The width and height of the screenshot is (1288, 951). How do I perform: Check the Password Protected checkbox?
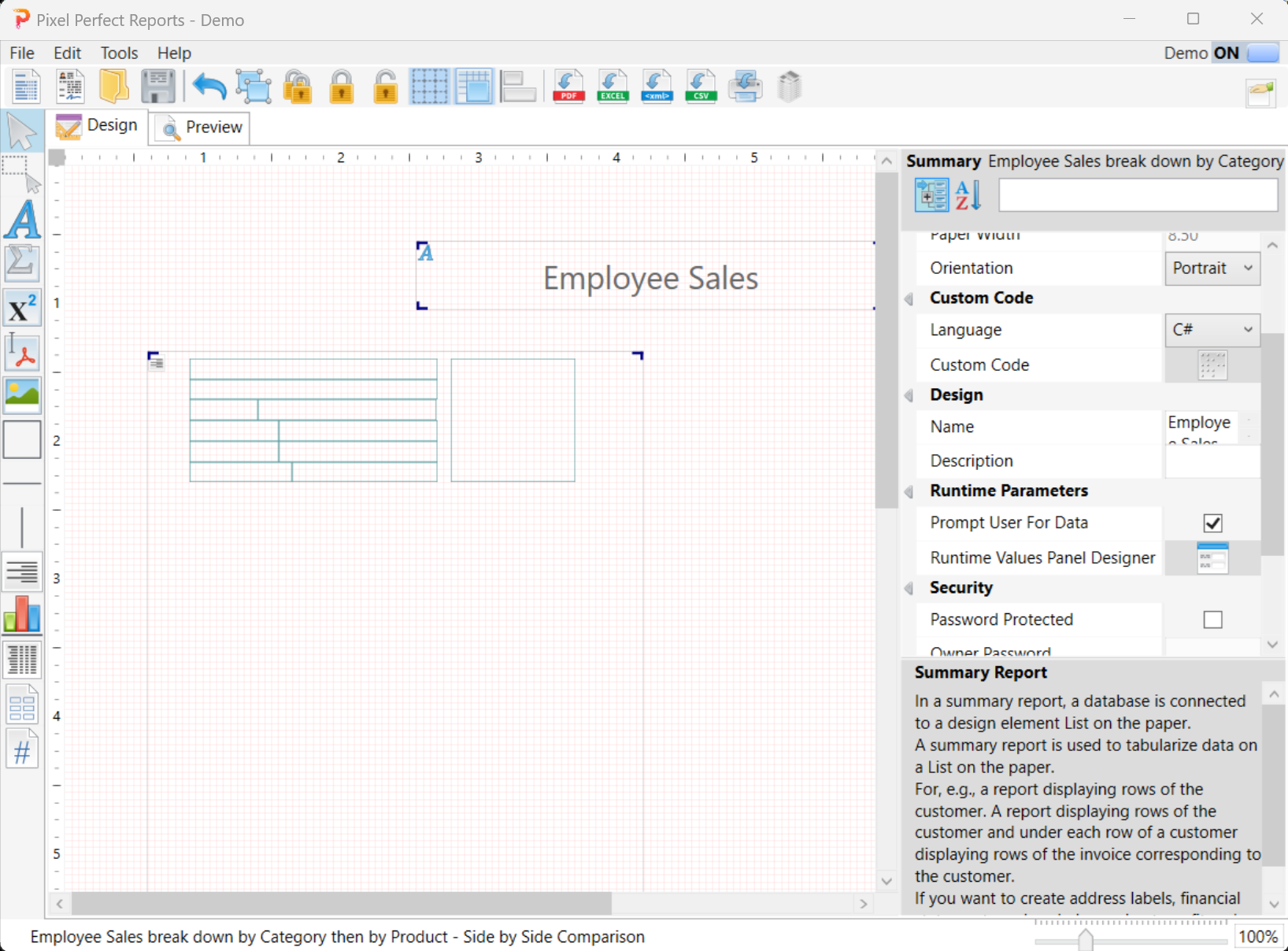pos(1212,620)
